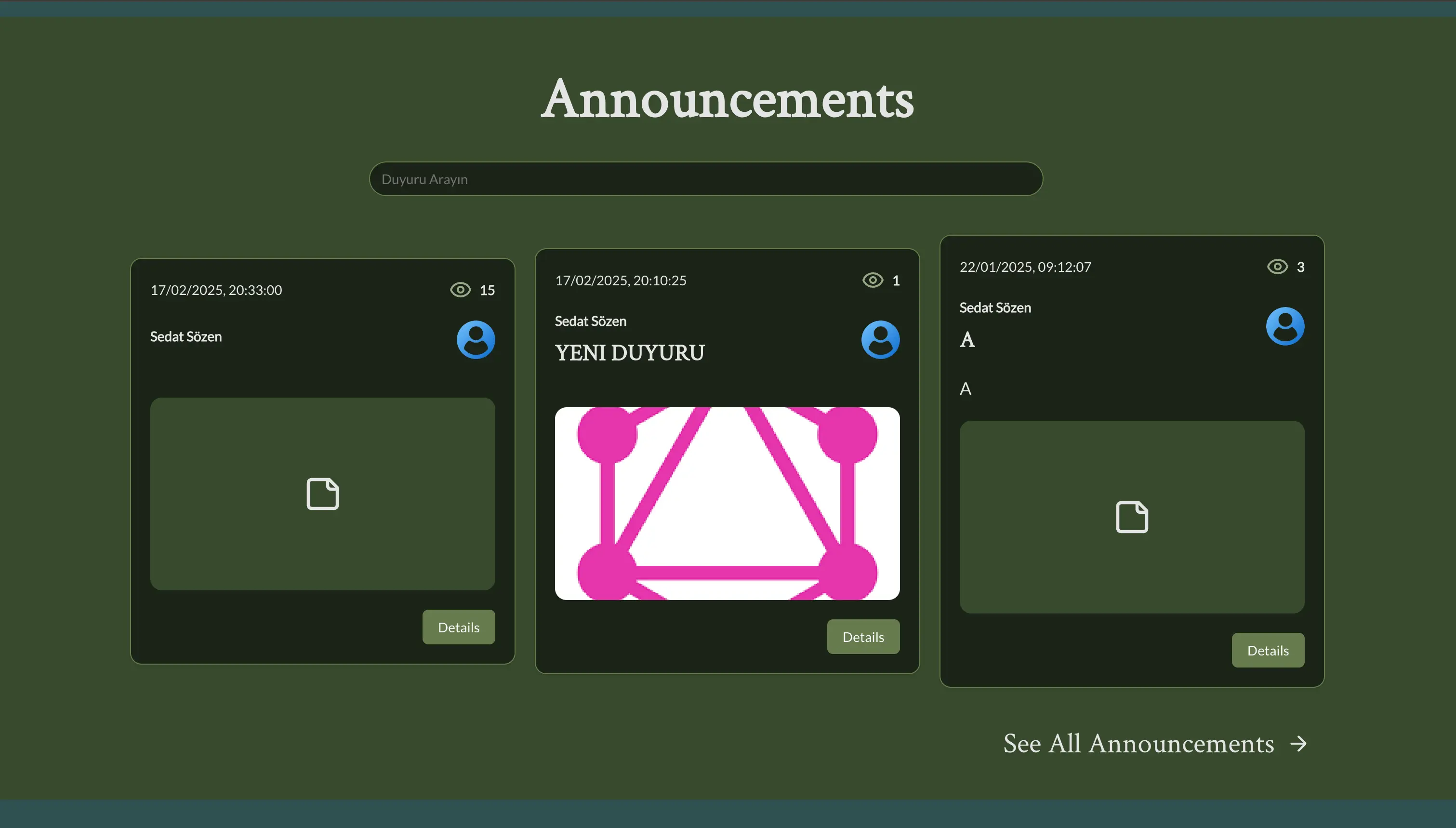Click the Duyuru Arayın search field
This screenshot has height=828, width=1456.
click(706, 179)
